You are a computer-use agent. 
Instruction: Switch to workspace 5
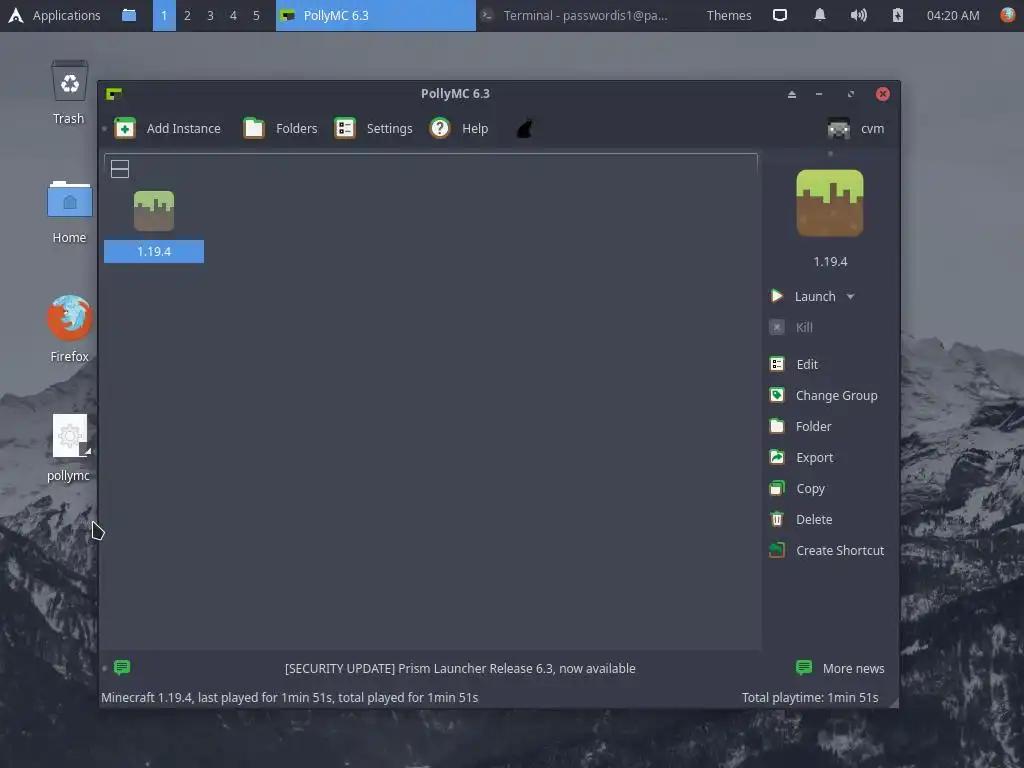click(256, 16)
